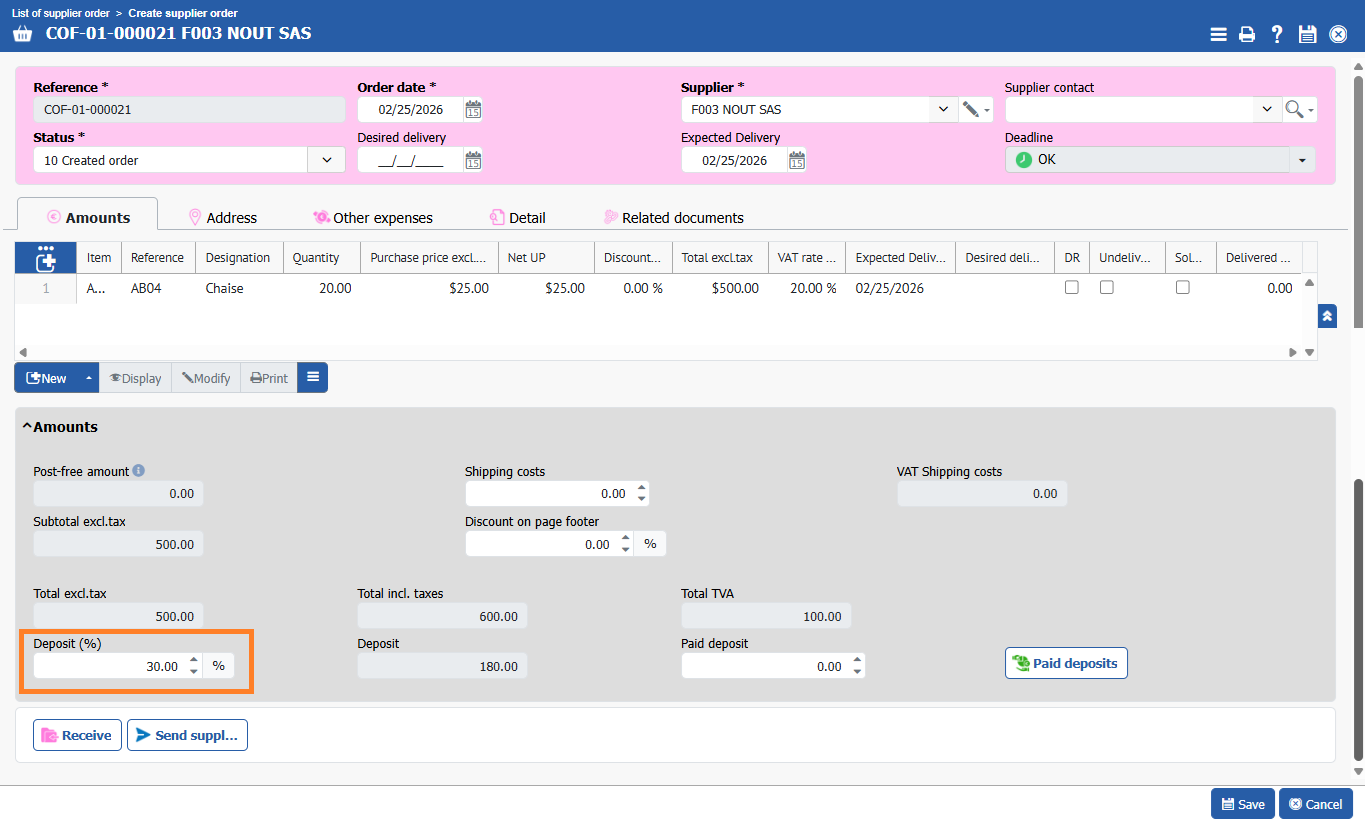1365x828 pixels.
Task: Click the Deposit (%) input field
Action: 108,666
